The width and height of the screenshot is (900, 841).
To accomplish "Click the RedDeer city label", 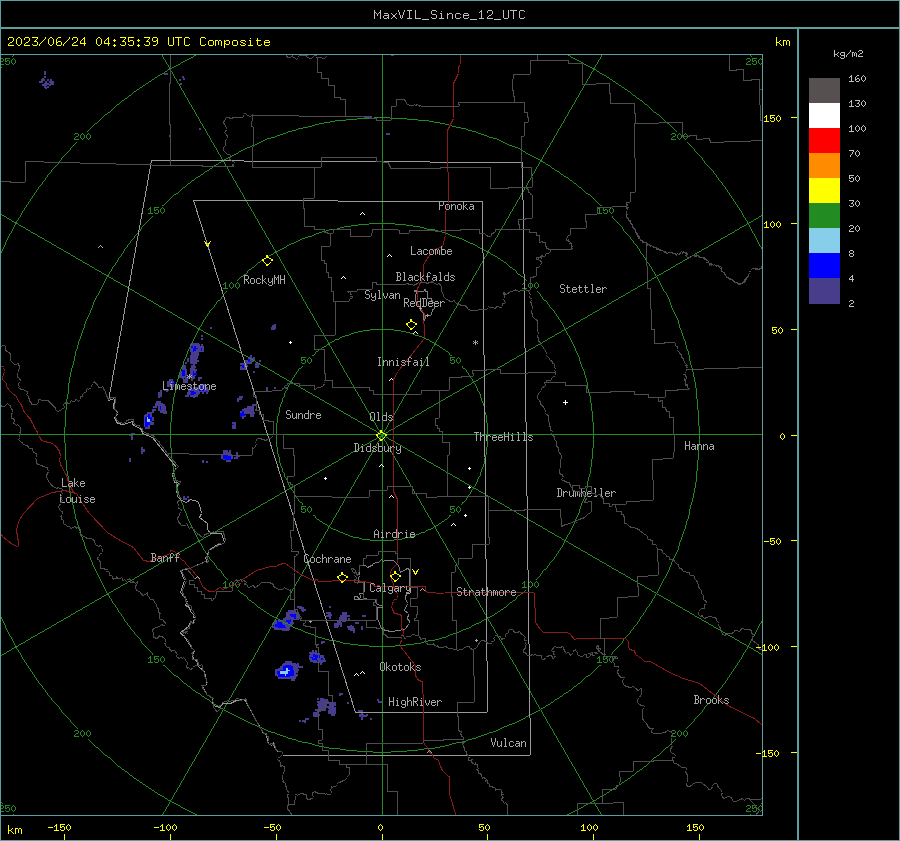I will click(x=424, y=303).
